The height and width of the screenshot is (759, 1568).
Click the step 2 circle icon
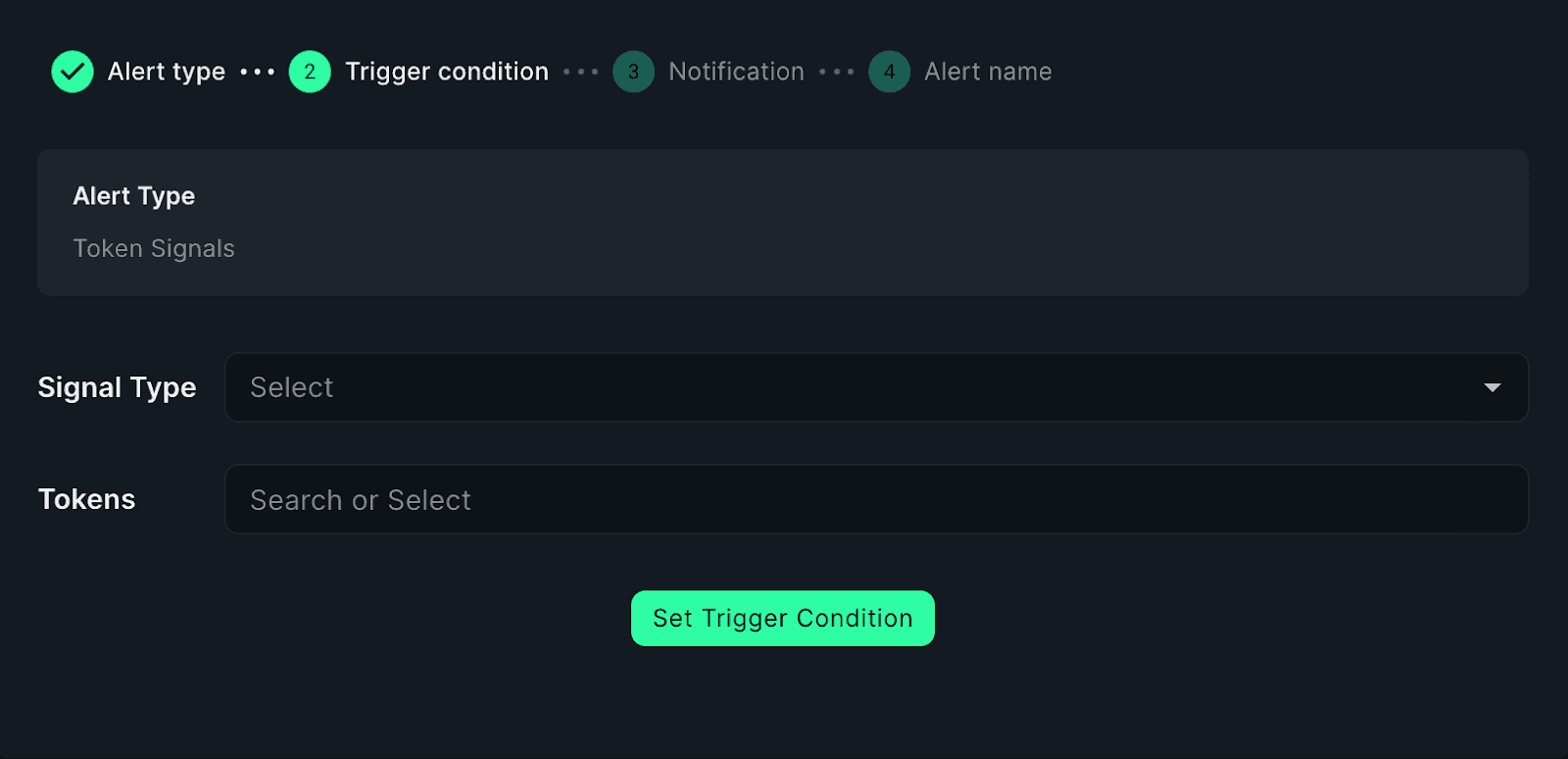coord(310,72)
